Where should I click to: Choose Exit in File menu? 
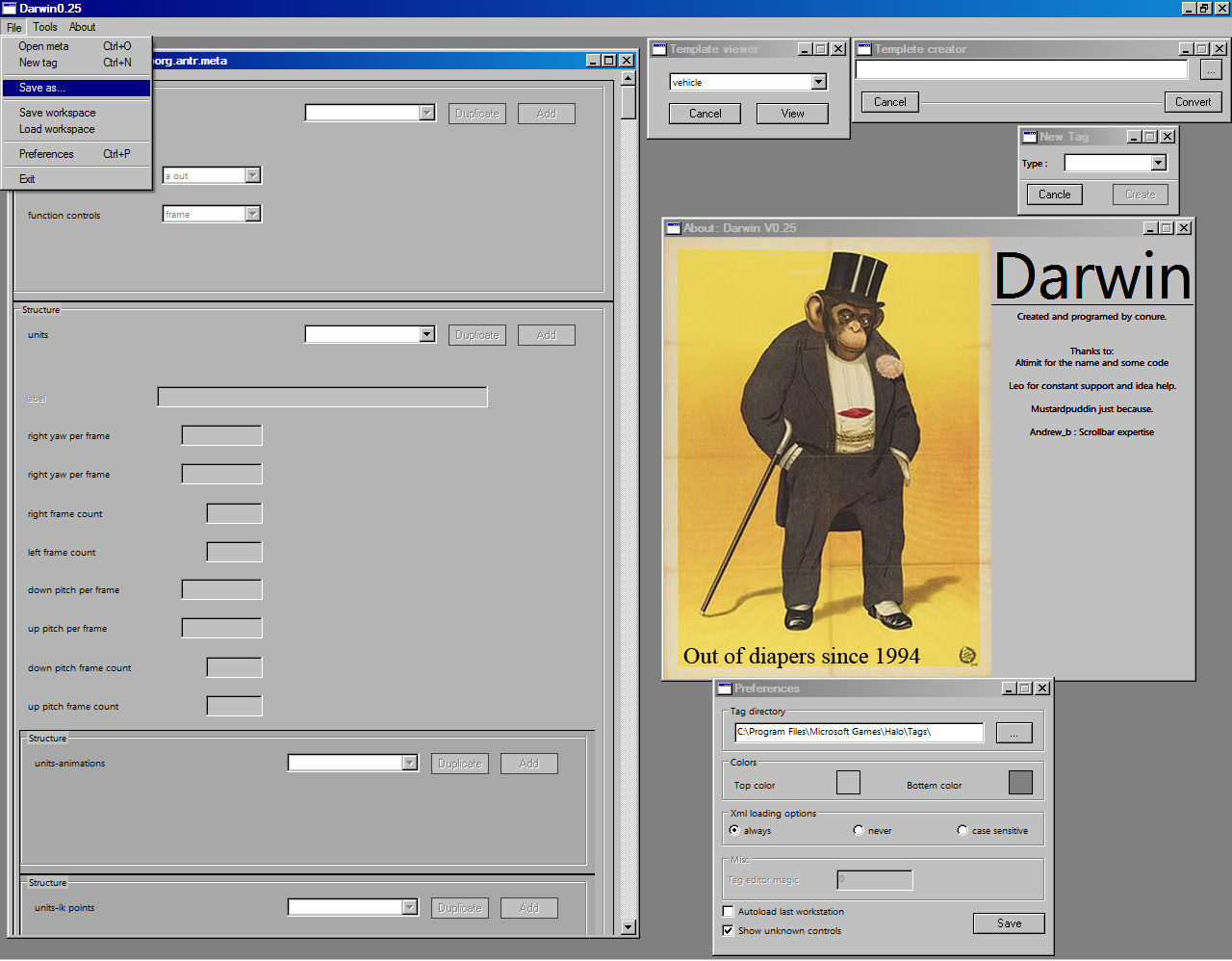pos(75,179)
